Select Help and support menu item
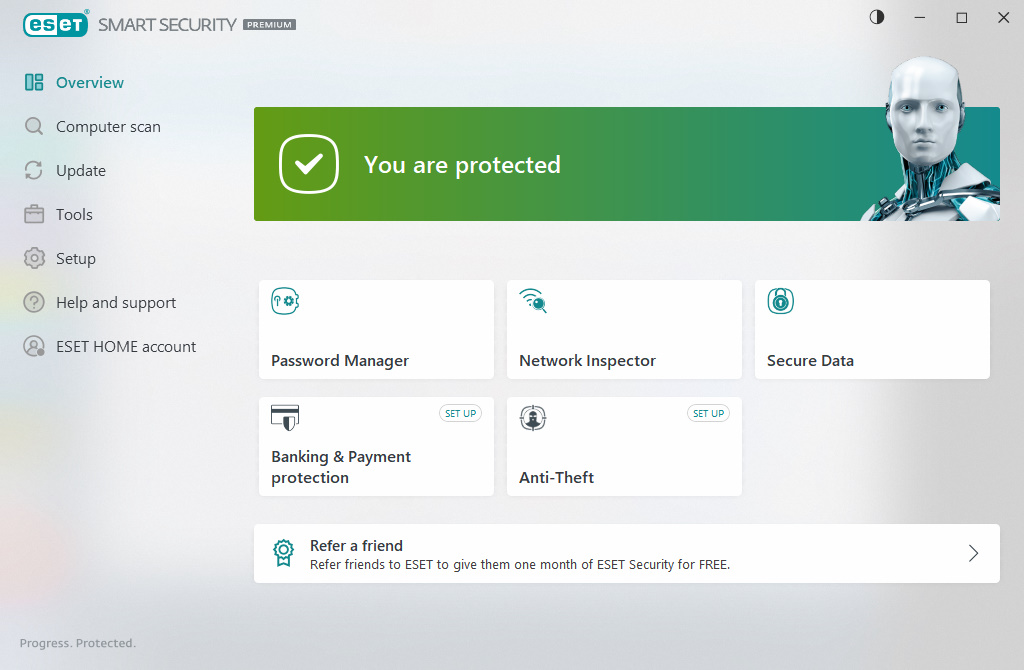The height and width of the screenshot is (670, 1024). pos(116,302)
